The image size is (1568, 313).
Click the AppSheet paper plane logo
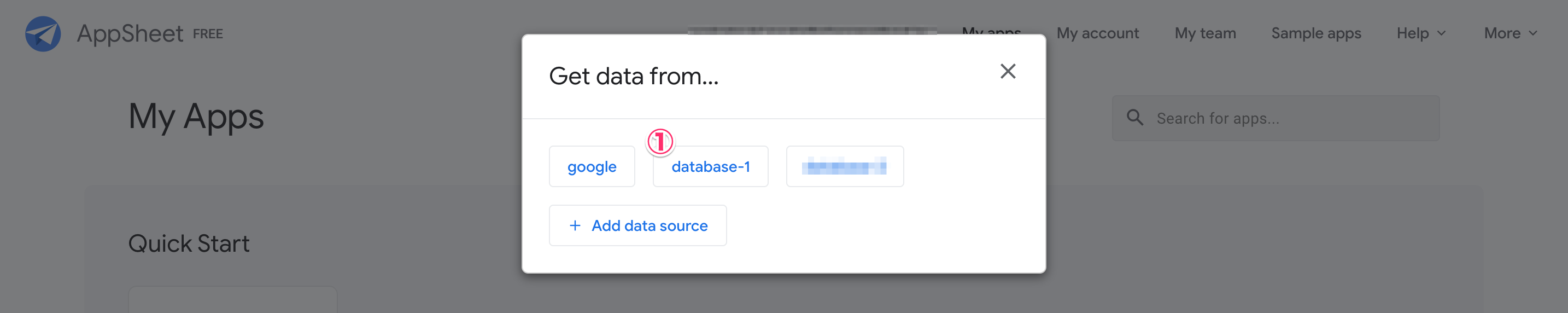[x=43, y=33]
